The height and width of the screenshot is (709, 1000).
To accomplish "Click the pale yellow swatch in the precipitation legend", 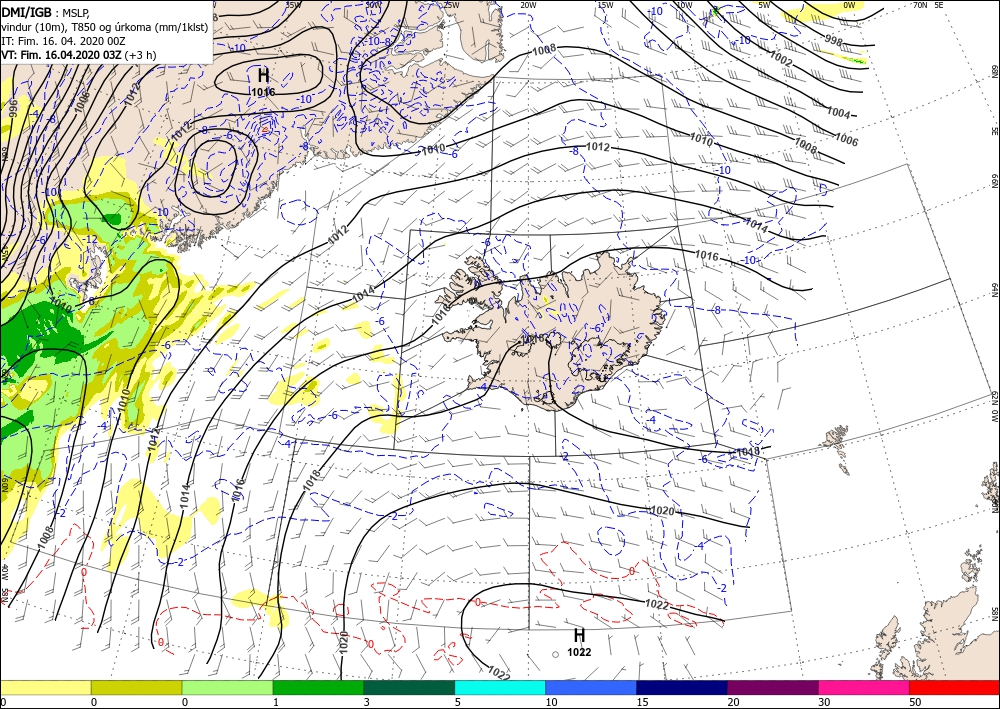I will (45, 687).
